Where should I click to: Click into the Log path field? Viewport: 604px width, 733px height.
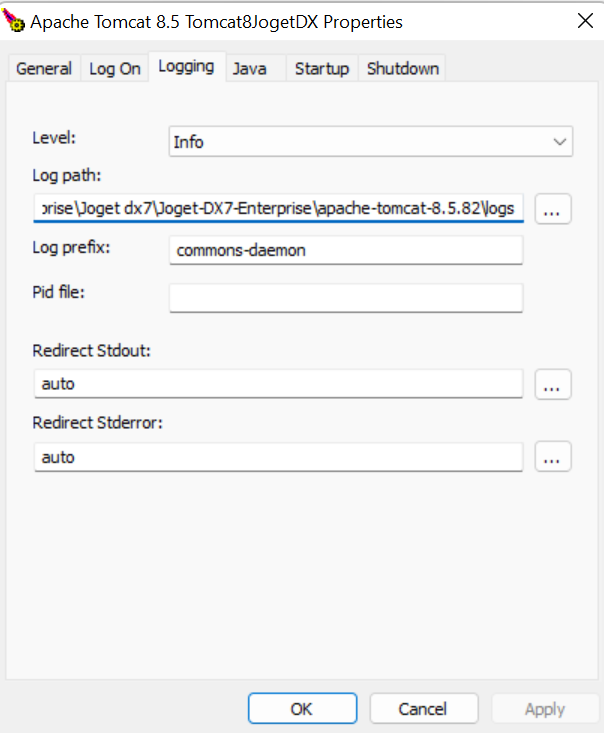(x=278, y=208)
